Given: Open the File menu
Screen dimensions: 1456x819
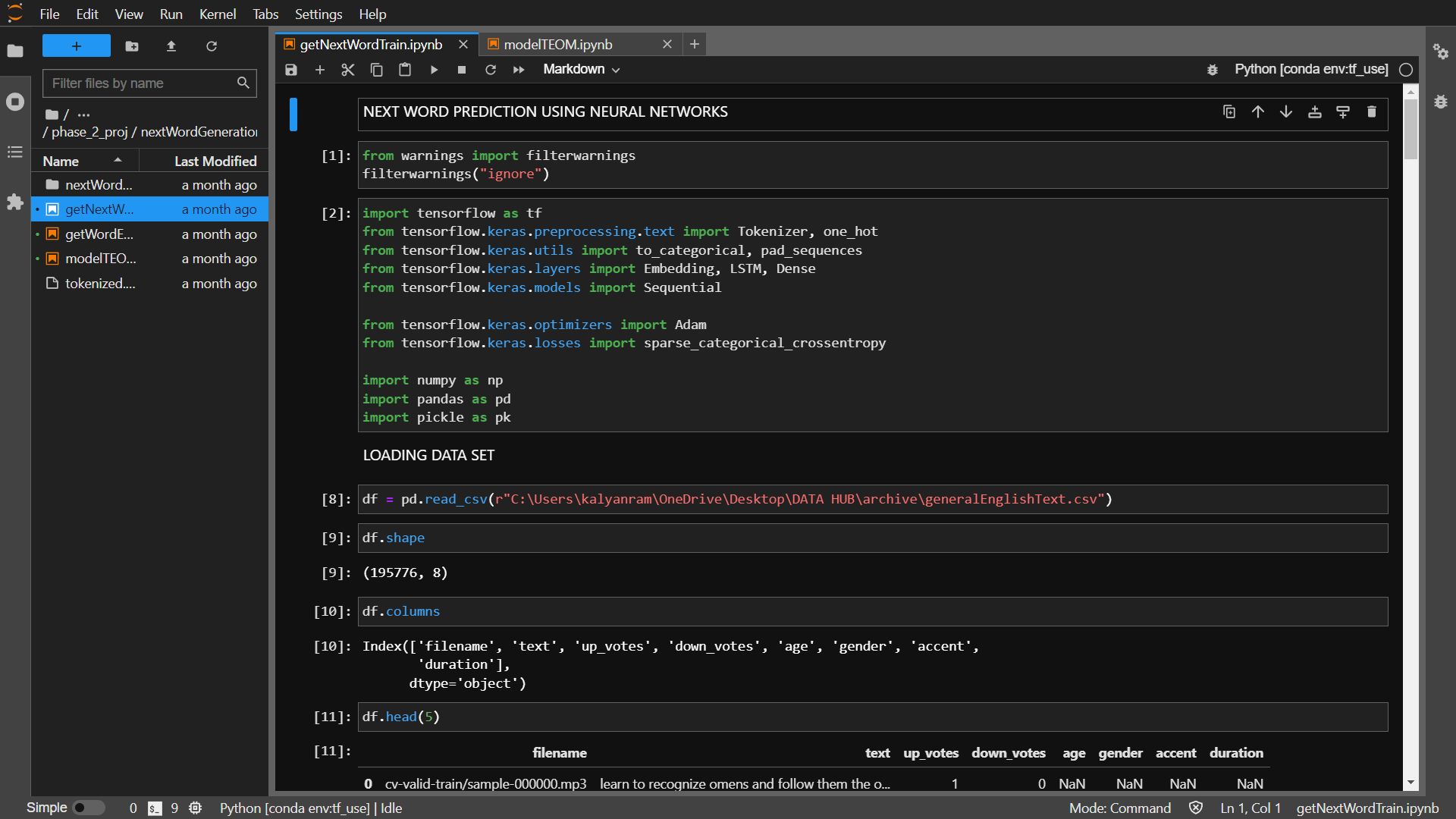Looking at the screenshot, I should [x=49, y=14].
